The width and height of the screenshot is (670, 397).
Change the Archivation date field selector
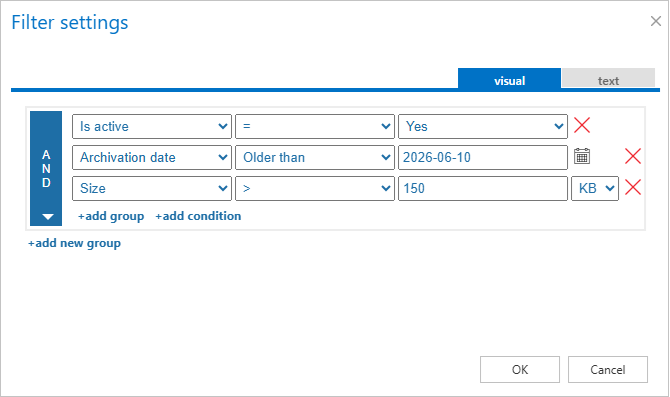click(152, 157)
